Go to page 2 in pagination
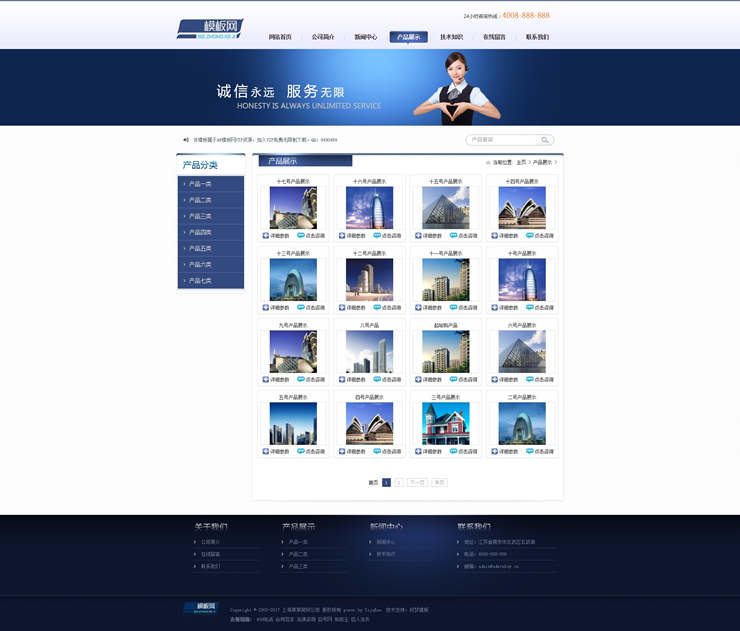Image resolution: width=740 pixels, height=631 pixels. pos(399,482)
